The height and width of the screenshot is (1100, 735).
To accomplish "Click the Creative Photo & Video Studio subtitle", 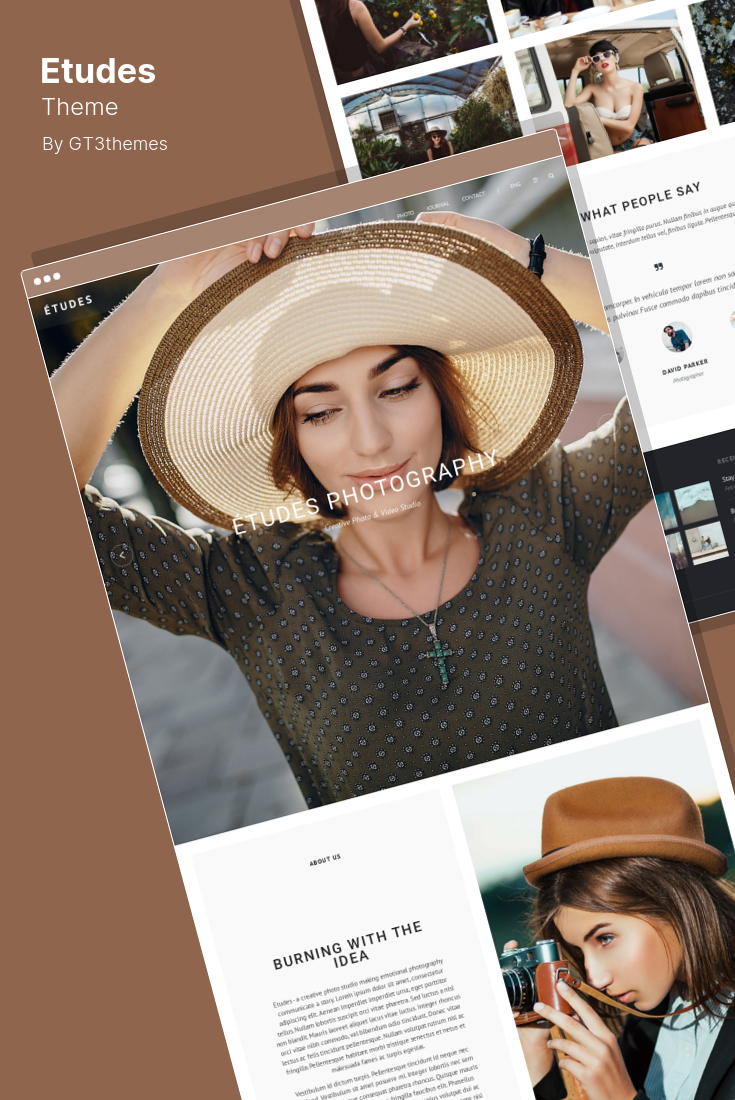I will pos(372,516).
